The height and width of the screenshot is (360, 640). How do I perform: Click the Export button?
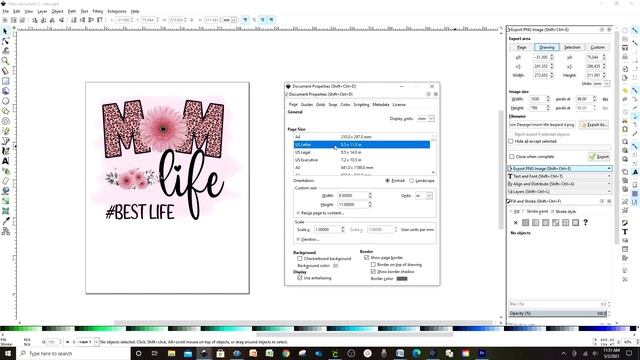pos(599,157)
